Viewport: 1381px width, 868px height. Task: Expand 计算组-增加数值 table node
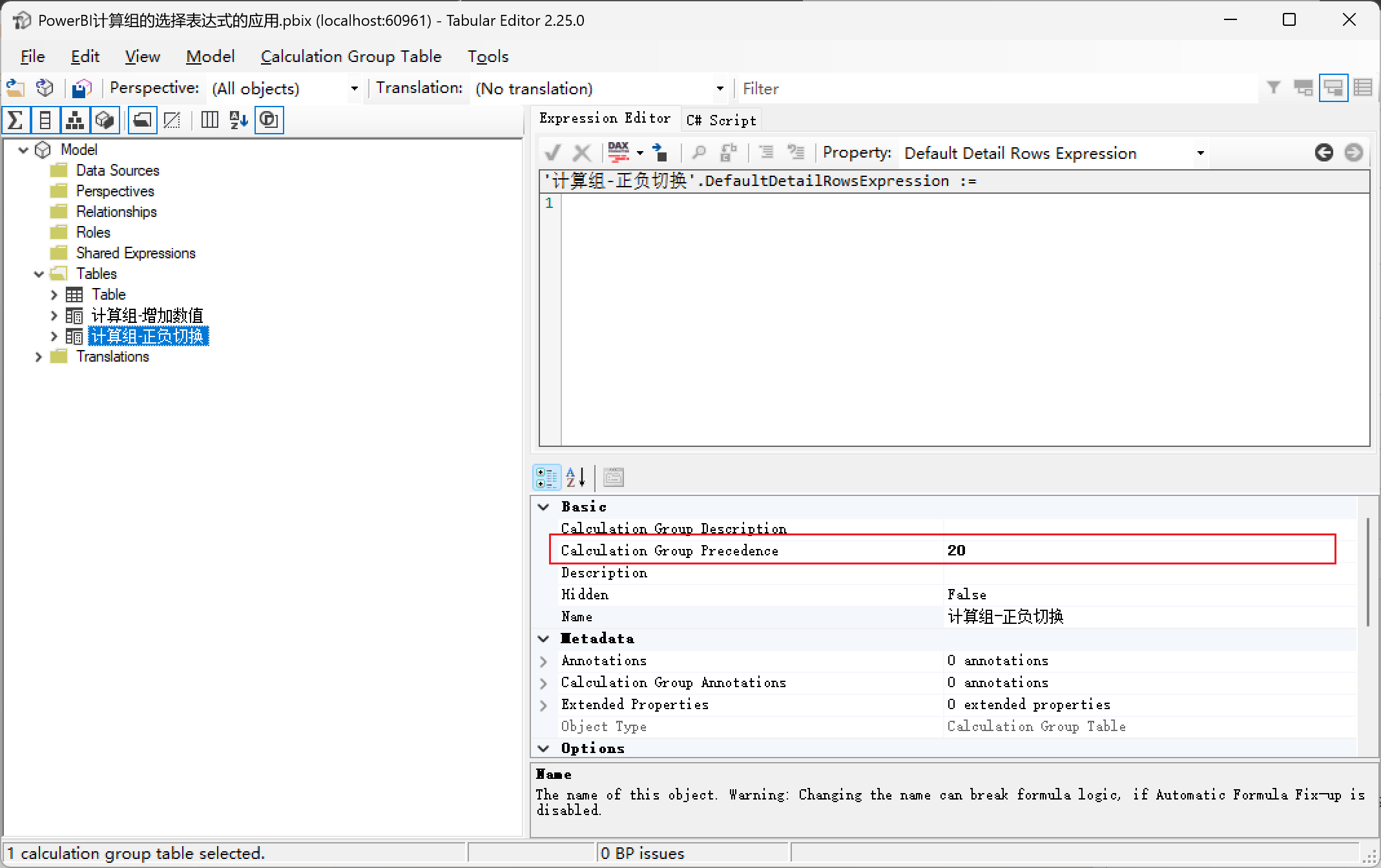click(54, 316)
